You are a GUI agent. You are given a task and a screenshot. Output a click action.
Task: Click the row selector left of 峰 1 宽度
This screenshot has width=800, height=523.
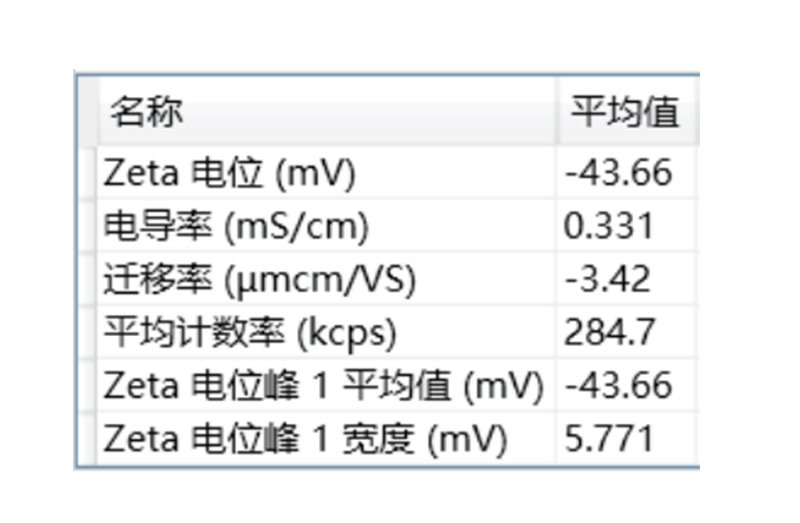point(87,438)
